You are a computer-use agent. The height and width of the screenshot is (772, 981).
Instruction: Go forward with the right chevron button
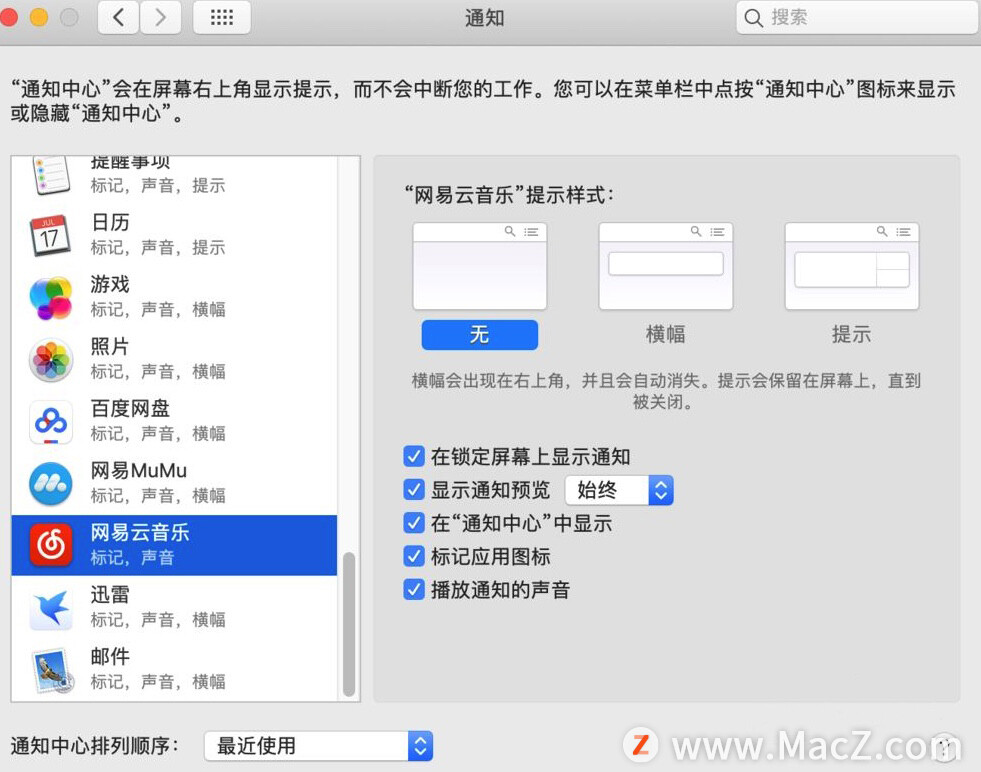point(160,17)
